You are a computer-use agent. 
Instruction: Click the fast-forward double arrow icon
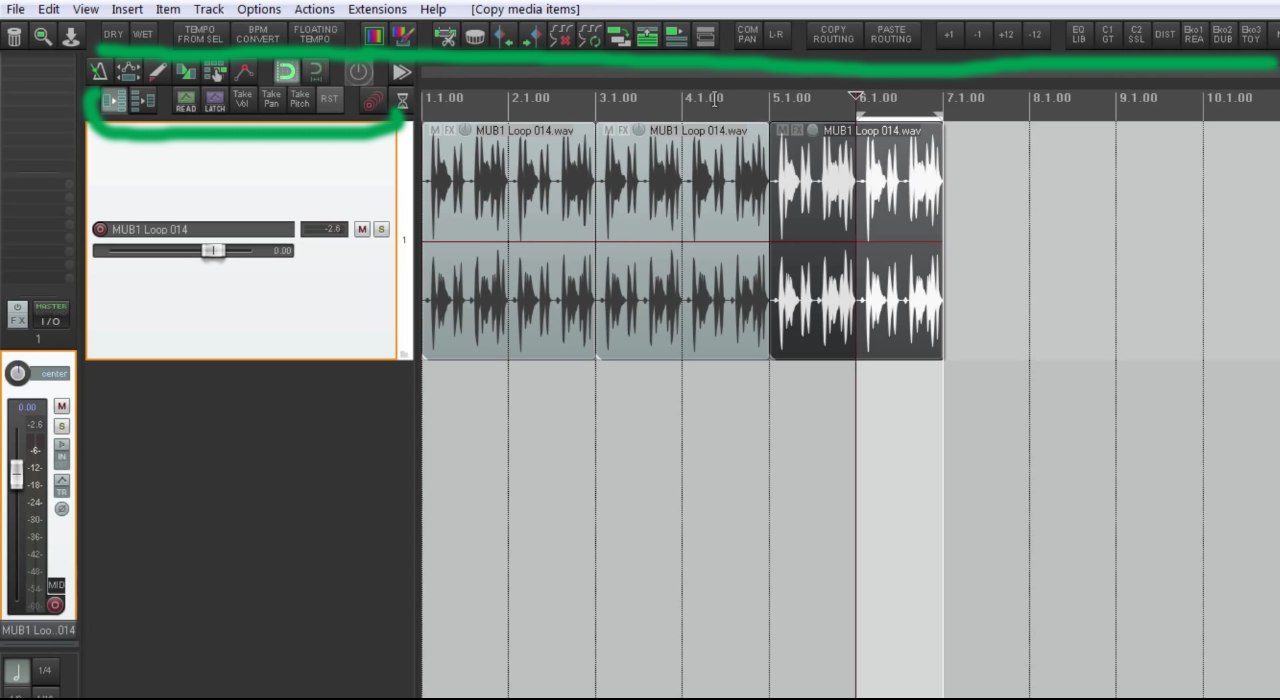(x=401, y=72)
